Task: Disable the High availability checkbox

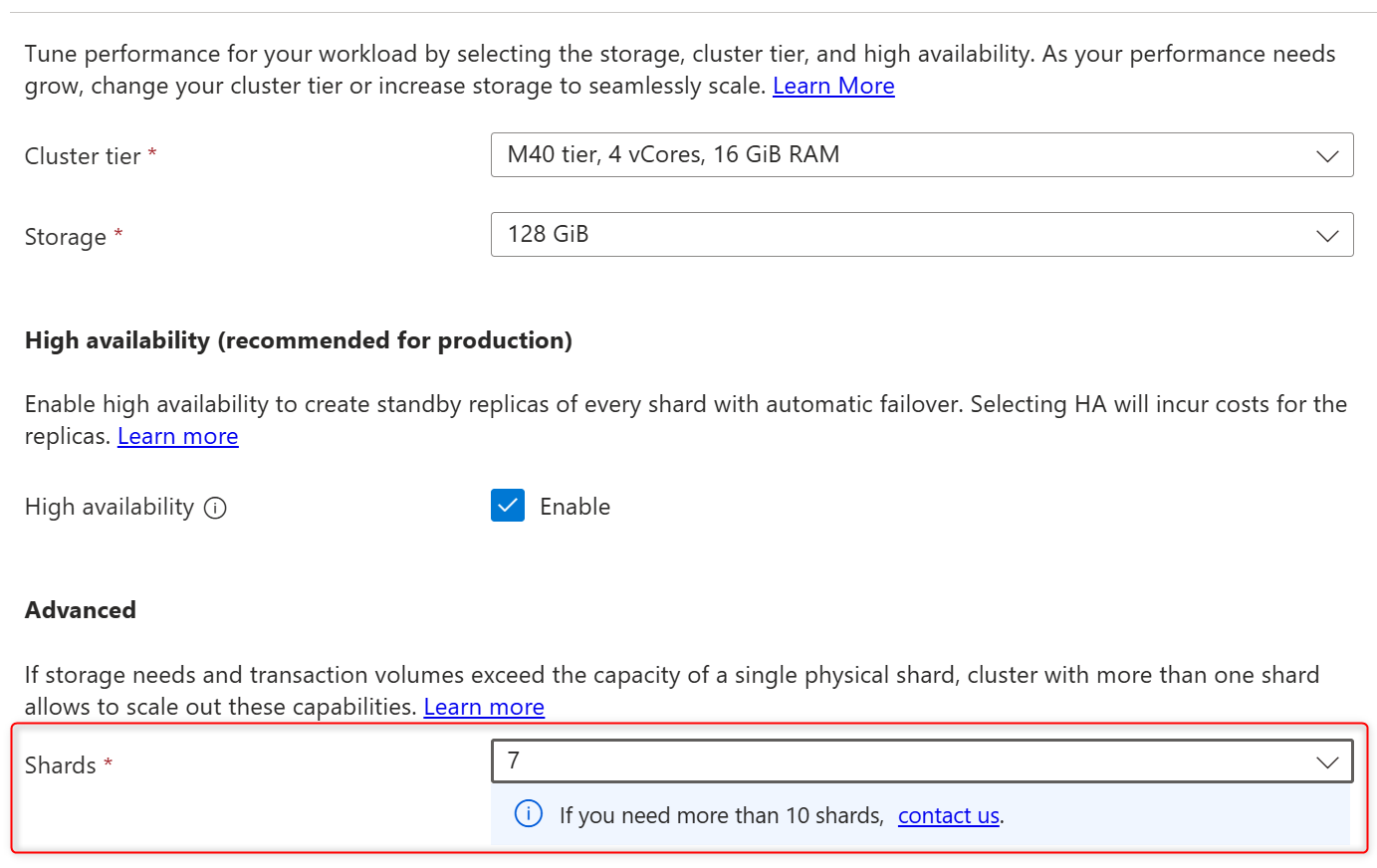Action: pyautogui.click(x=508, y=506)
